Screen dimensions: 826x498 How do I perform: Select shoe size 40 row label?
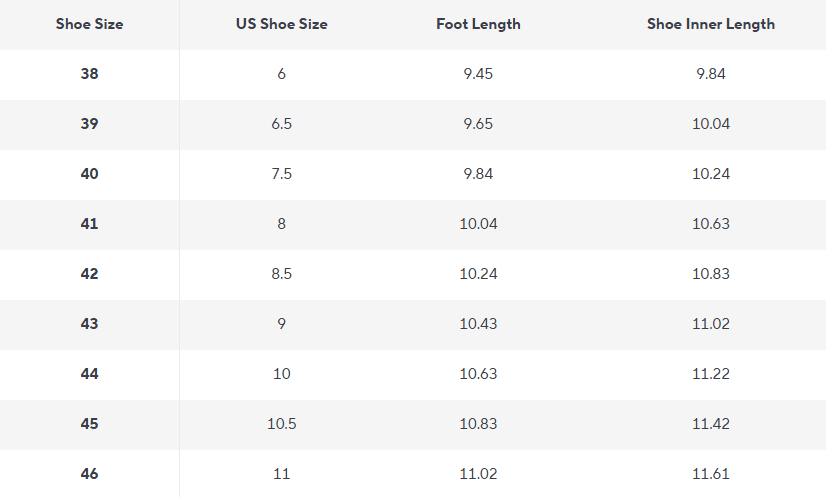pyautogui.click(x=90, y=174)
